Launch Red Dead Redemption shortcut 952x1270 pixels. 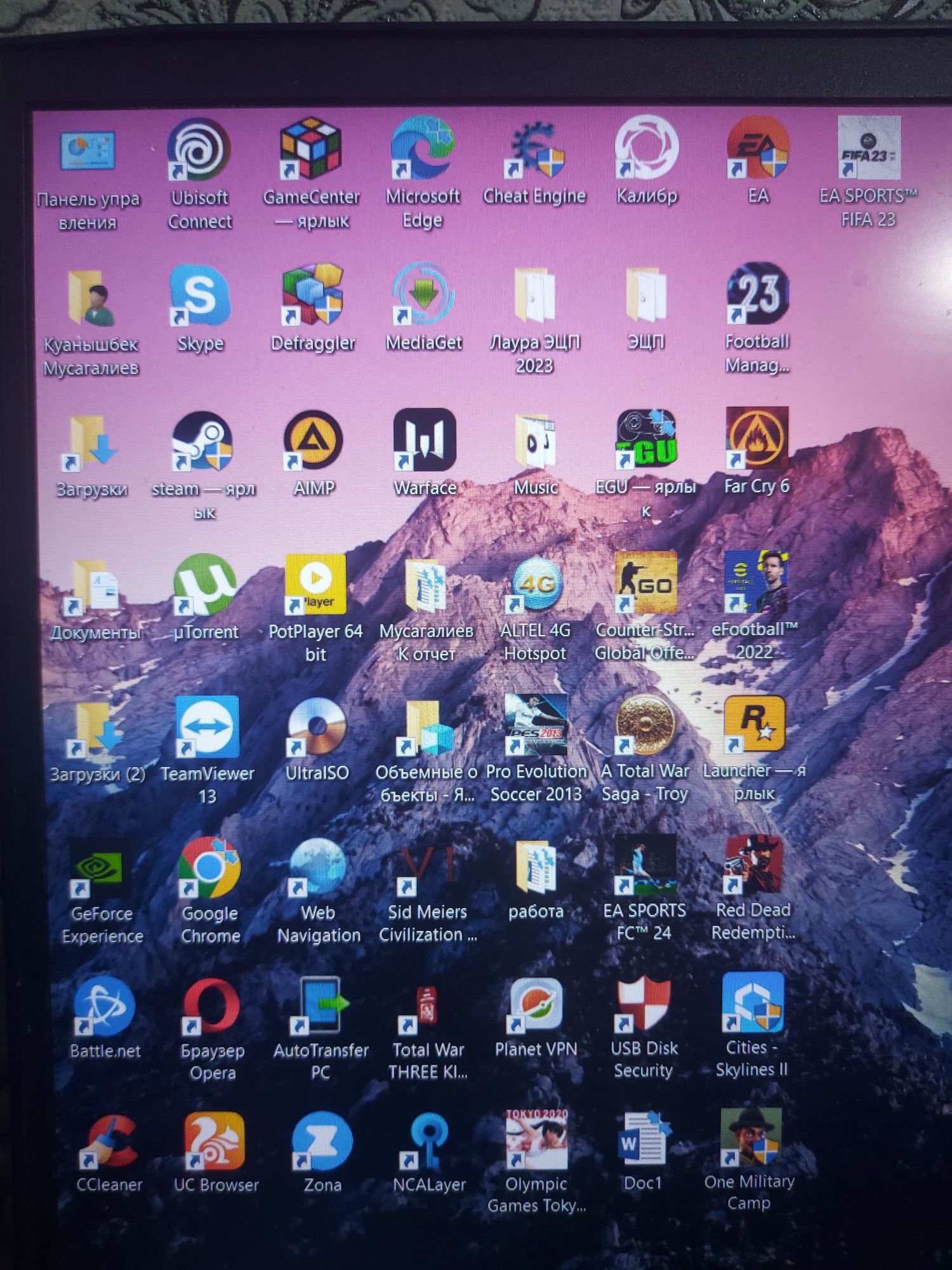point(753,864)
